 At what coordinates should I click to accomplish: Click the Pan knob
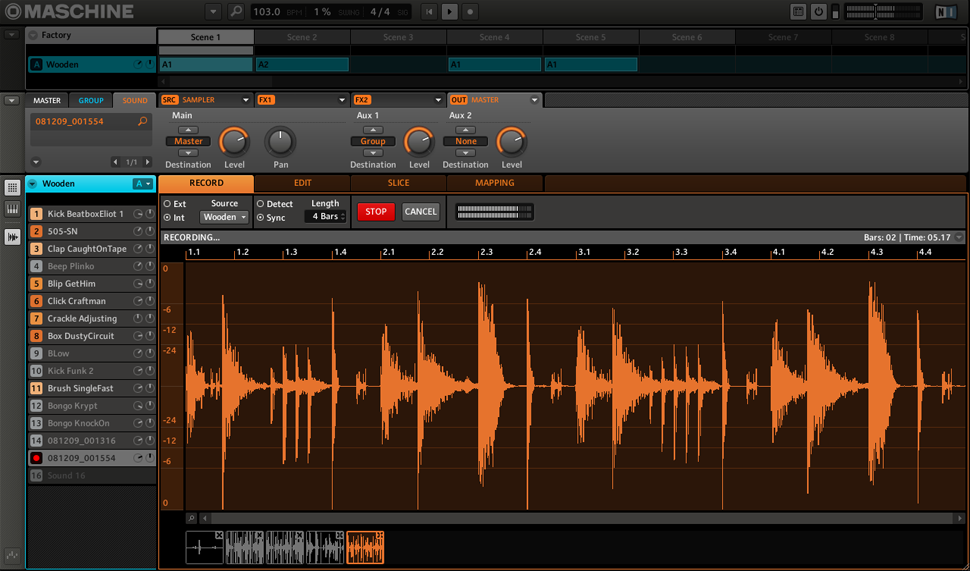pyautogui.click(x=281, y=141)
